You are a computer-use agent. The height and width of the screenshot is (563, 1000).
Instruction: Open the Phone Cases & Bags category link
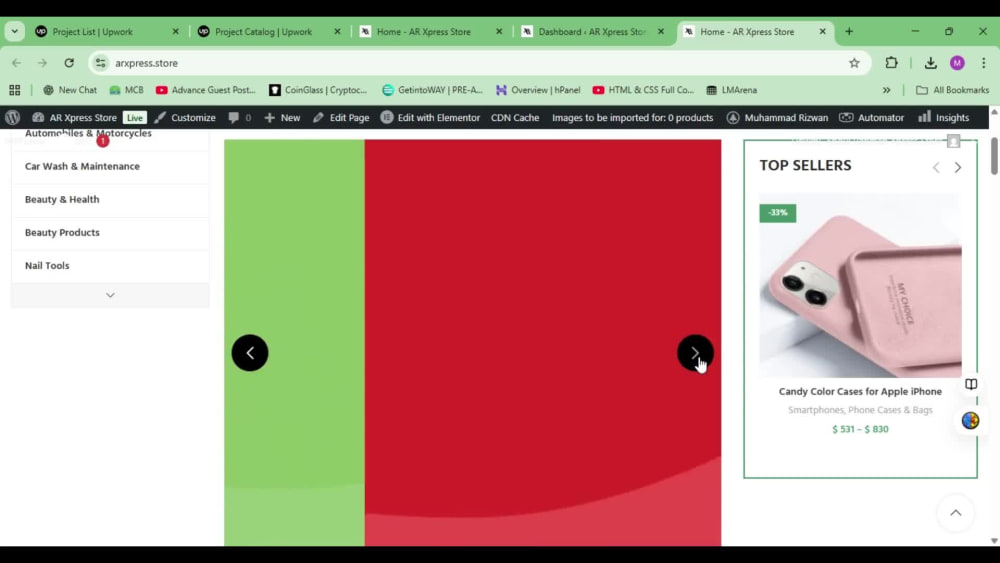point(890,410)
